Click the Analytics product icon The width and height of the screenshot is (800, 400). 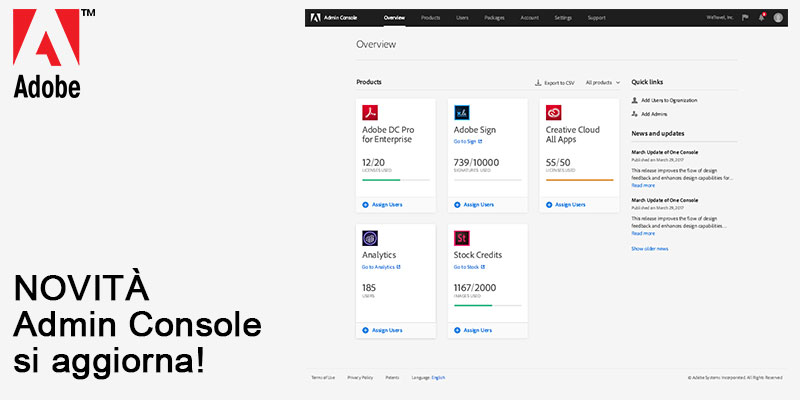tap(370, 238)
